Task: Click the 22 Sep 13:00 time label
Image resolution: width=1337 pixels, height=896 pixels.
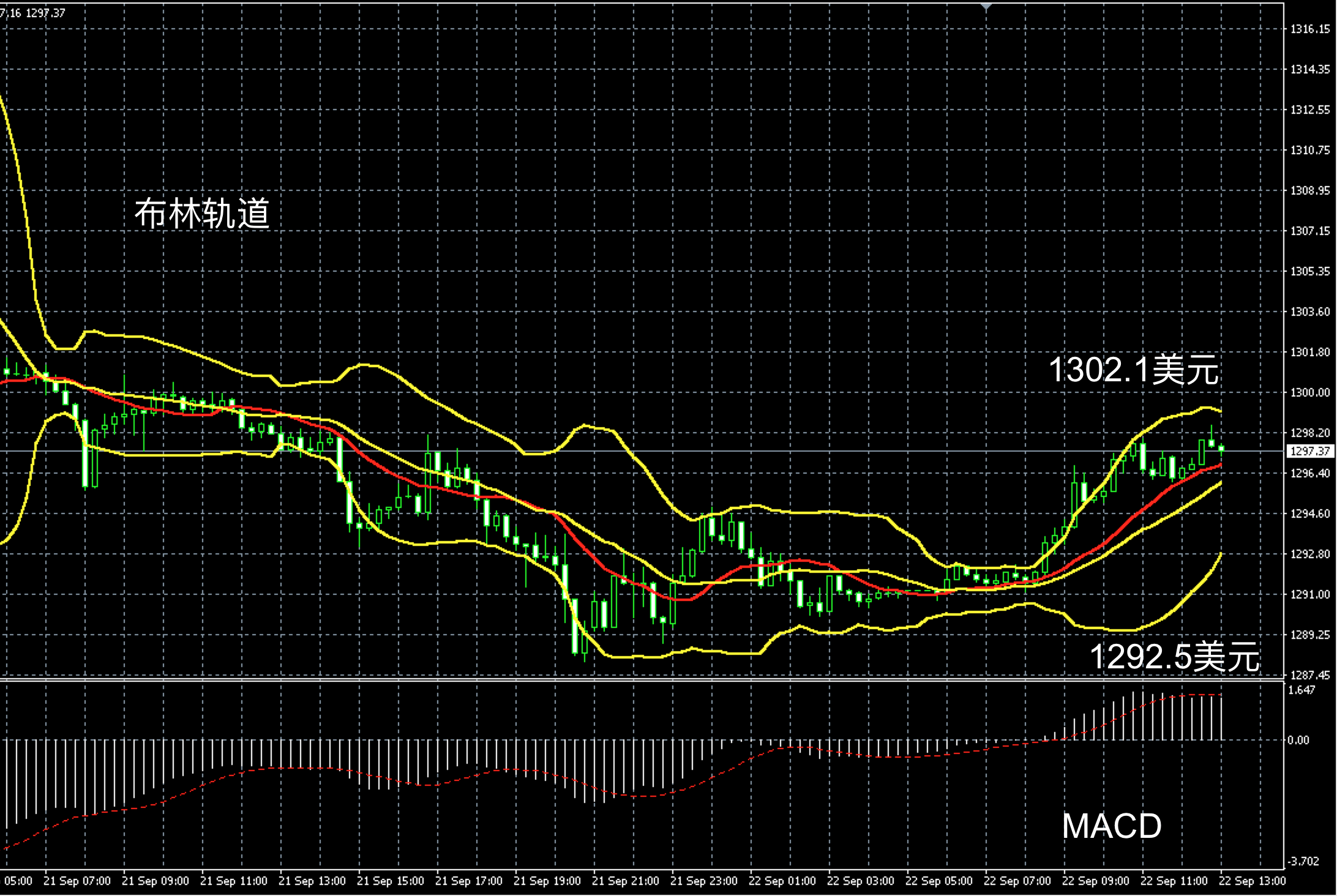Action: [1253, 881]
